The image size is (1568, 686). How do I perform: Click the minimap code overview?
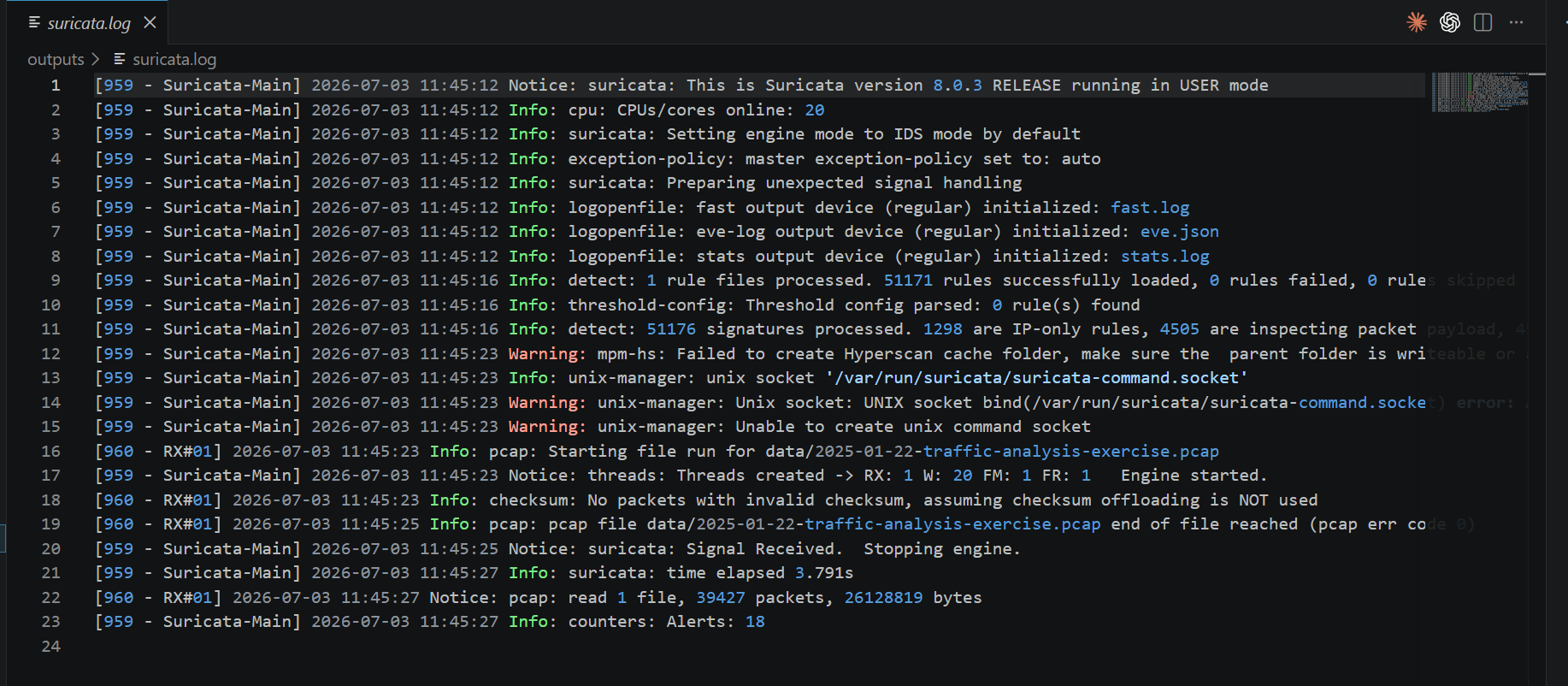[x=1480, y=92]
